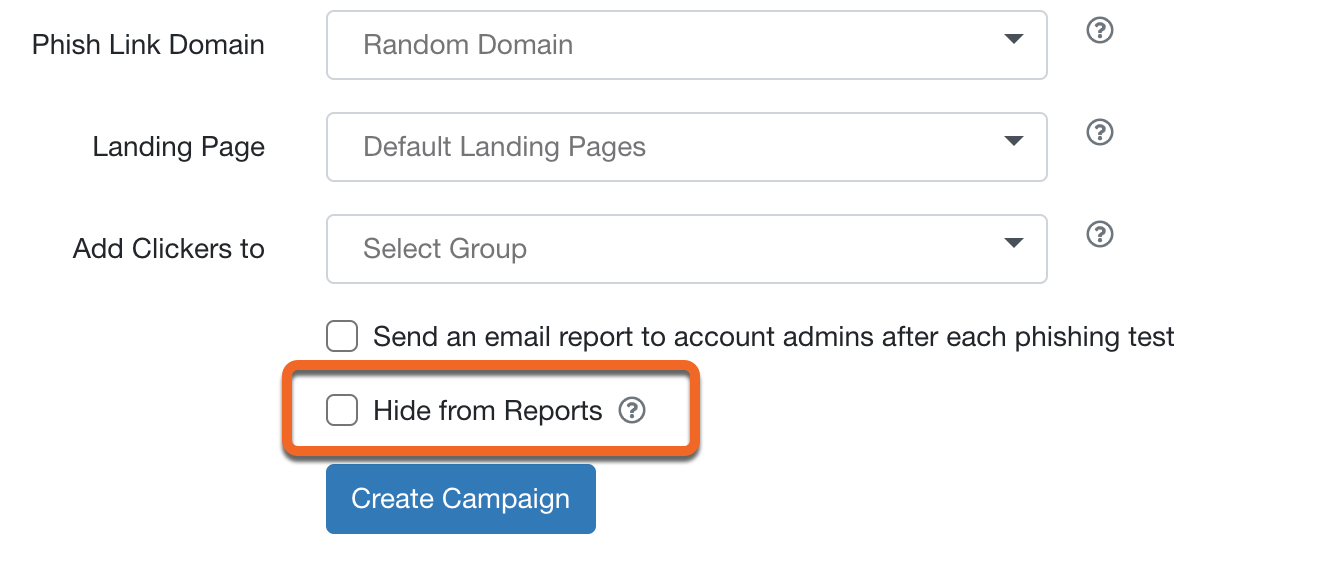Expand the Landing Page dropdown
The image size is (1328, 562).
686,147
